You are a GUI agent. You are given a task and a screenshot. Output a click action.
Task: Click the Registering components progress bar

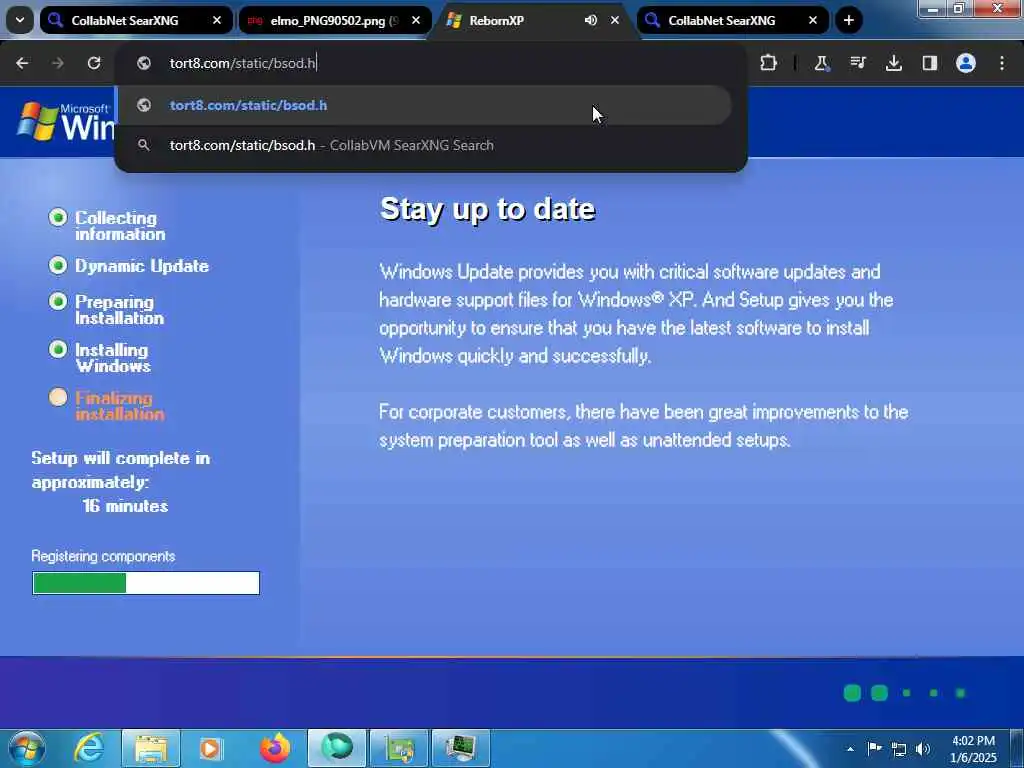146,583
